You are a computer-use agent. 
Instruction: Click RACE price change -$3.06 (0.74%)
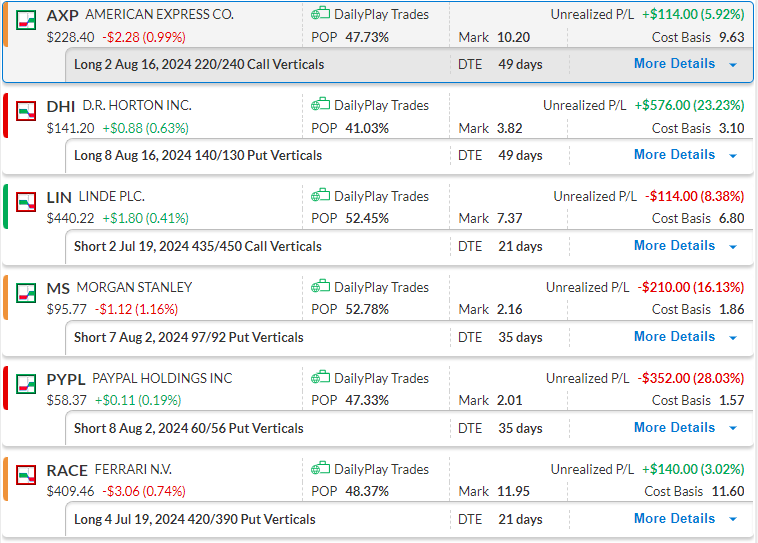click(144, 491)
